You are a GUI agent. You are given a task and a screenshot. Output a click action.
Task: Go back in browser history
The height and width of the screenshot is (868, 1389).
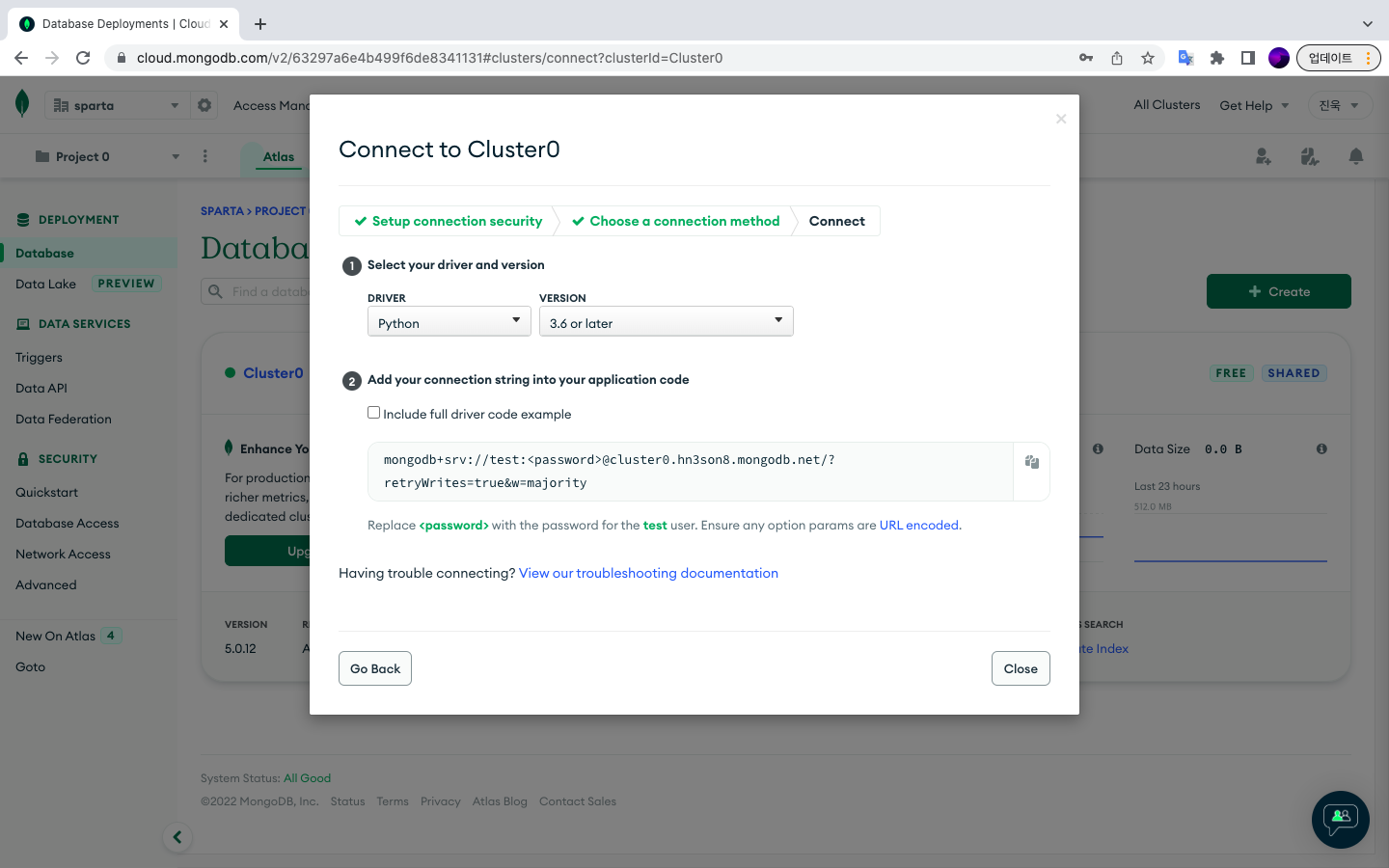(21, 58)
